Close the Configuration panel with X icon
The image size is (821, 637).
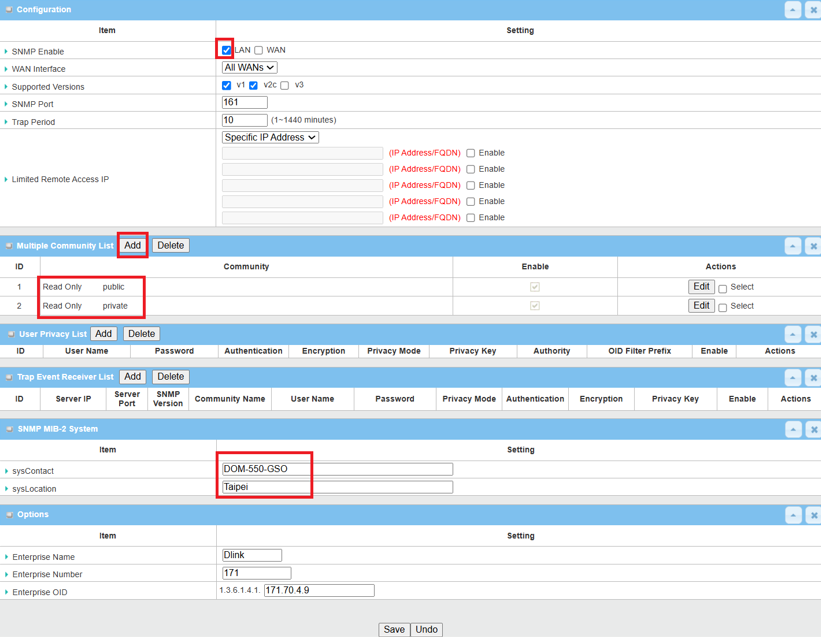[x=813, y=10]
